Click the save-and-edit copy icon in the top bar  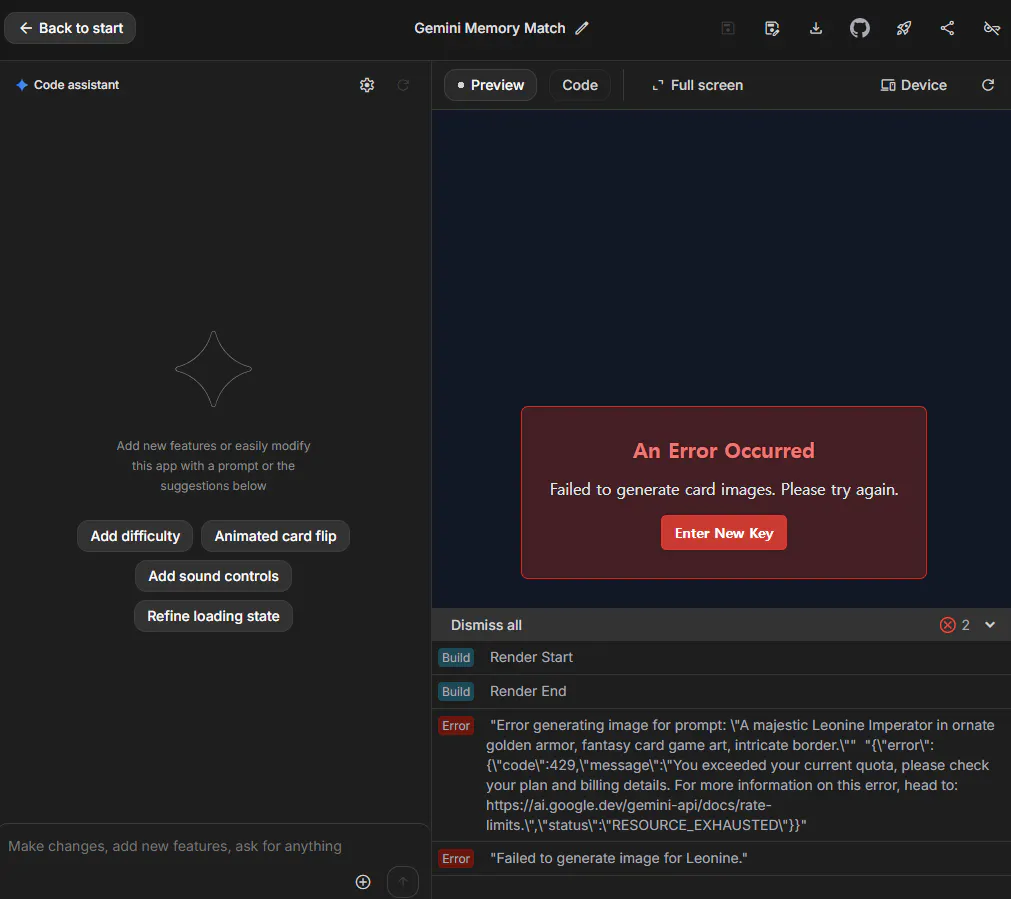(772, 28)
